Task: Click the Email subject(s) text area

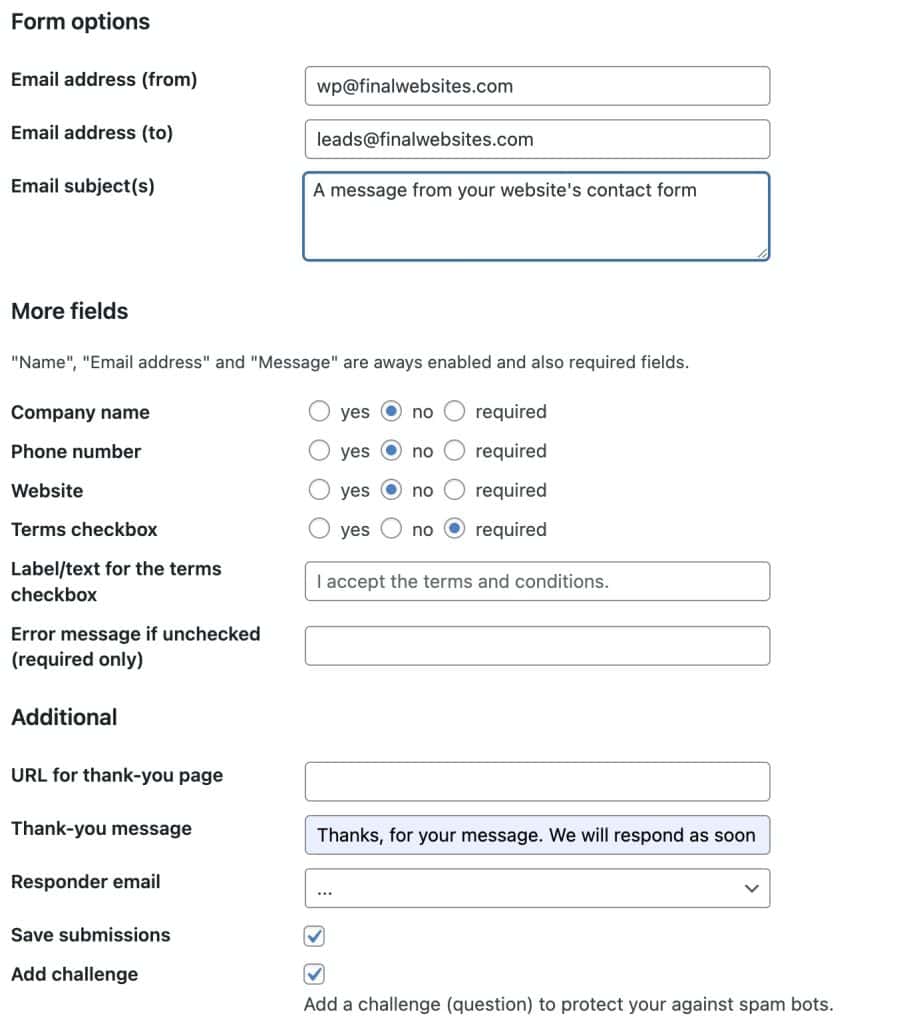Action: [x=536, y=216]
